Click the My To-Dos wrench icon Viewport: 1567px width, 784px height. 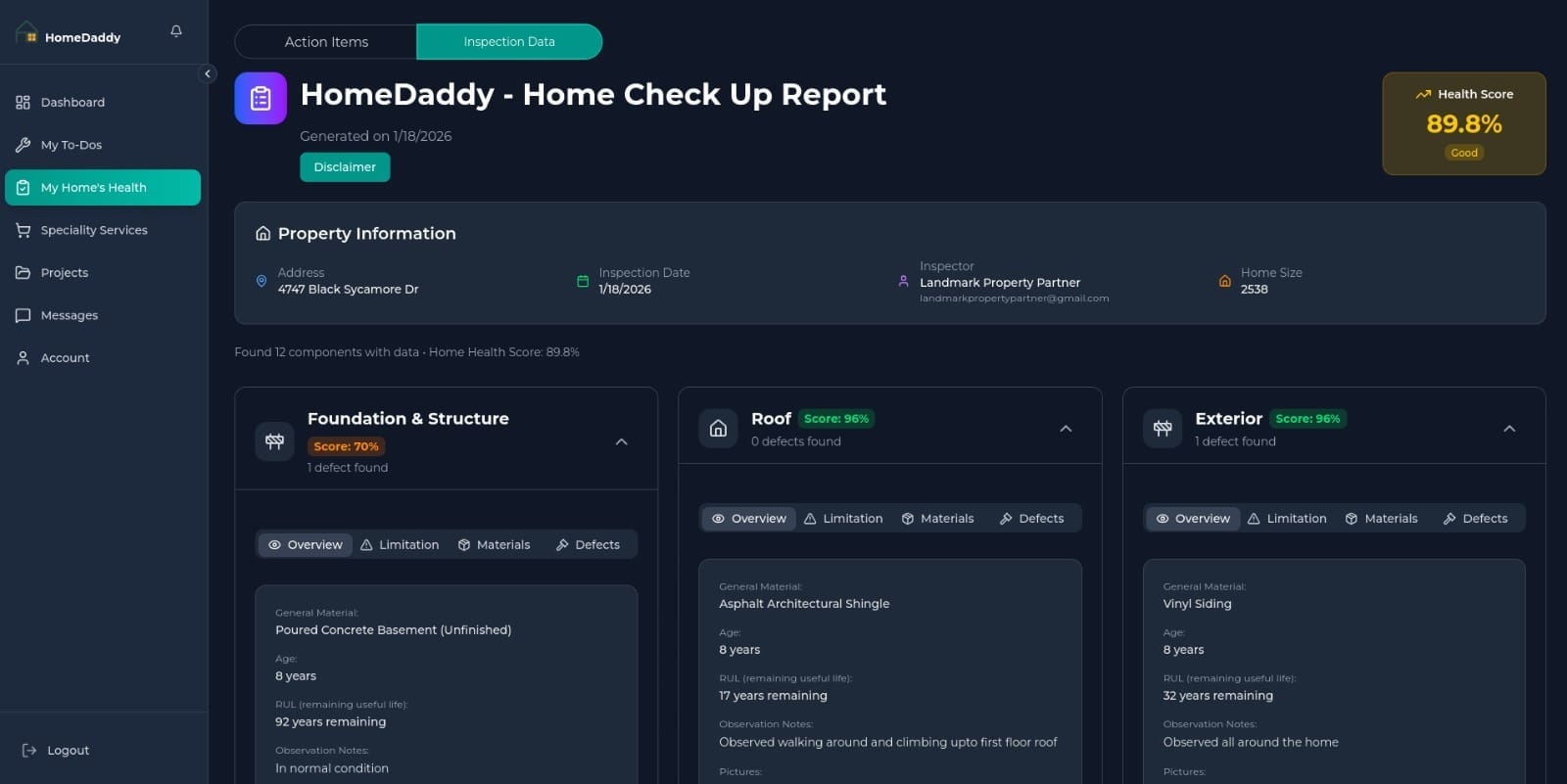(23, 145)
